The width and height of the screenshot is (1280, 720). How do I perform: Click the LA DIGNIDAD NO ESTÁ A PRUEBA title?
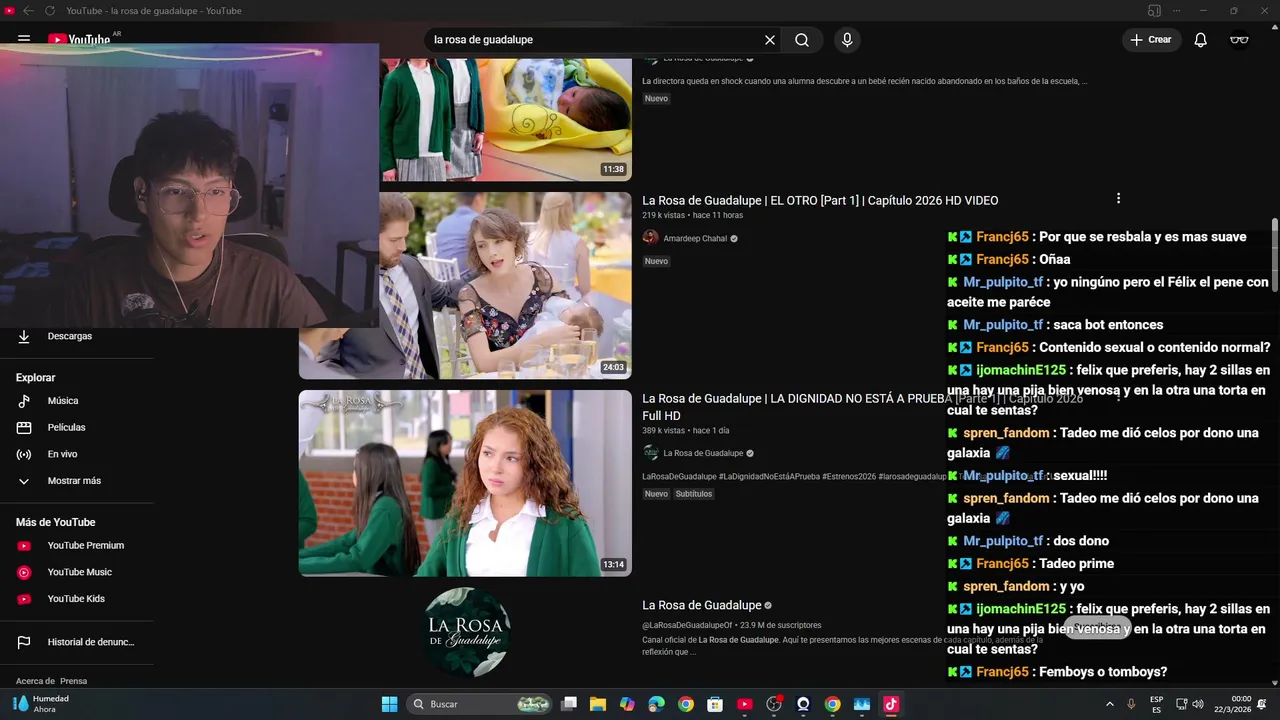pyautogui.click(x=862, y=407)
